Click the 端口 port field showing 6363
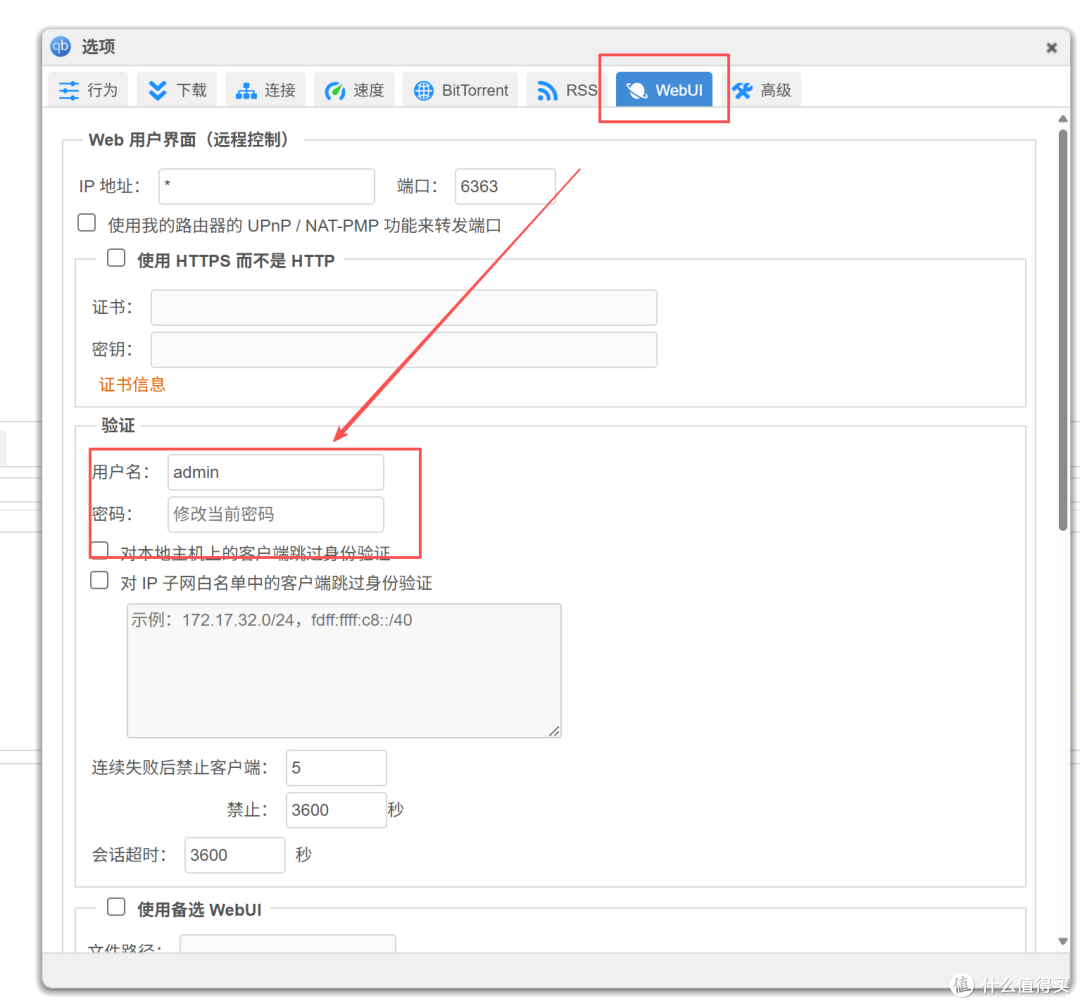1080x1008 pixels. [505, 186]
